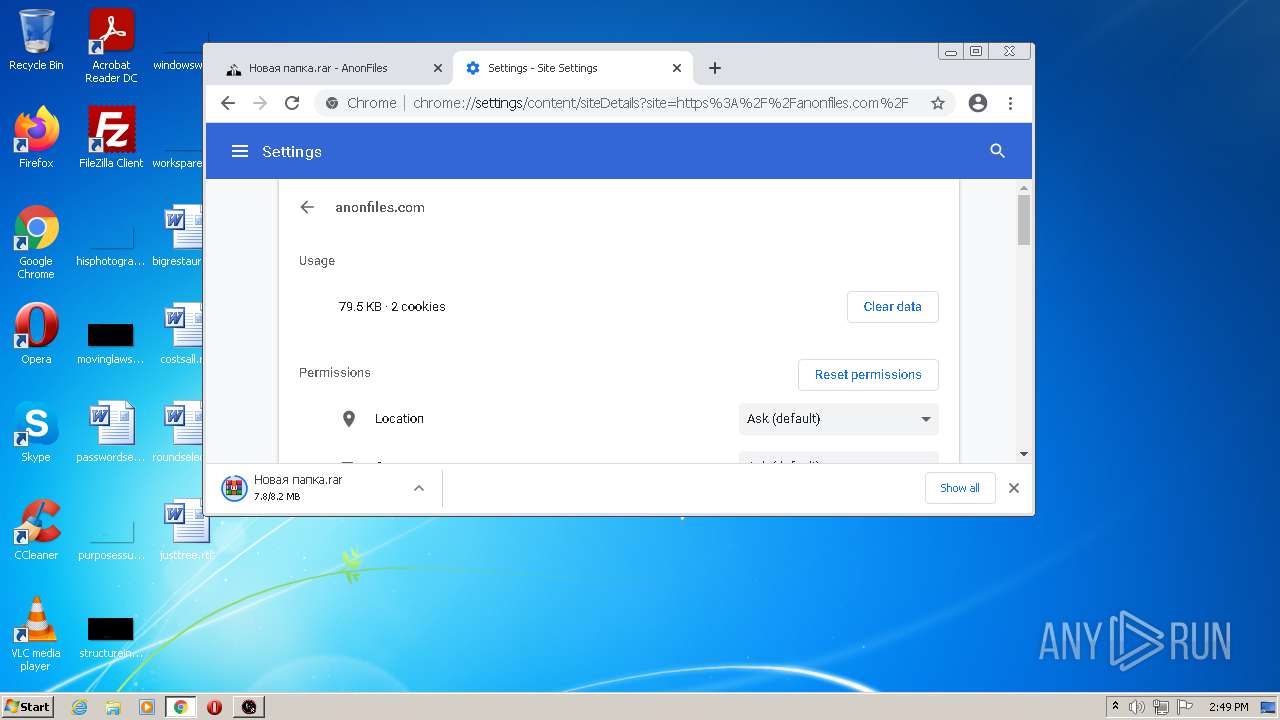Open the Chrome profile account icon

click(978, 103)
